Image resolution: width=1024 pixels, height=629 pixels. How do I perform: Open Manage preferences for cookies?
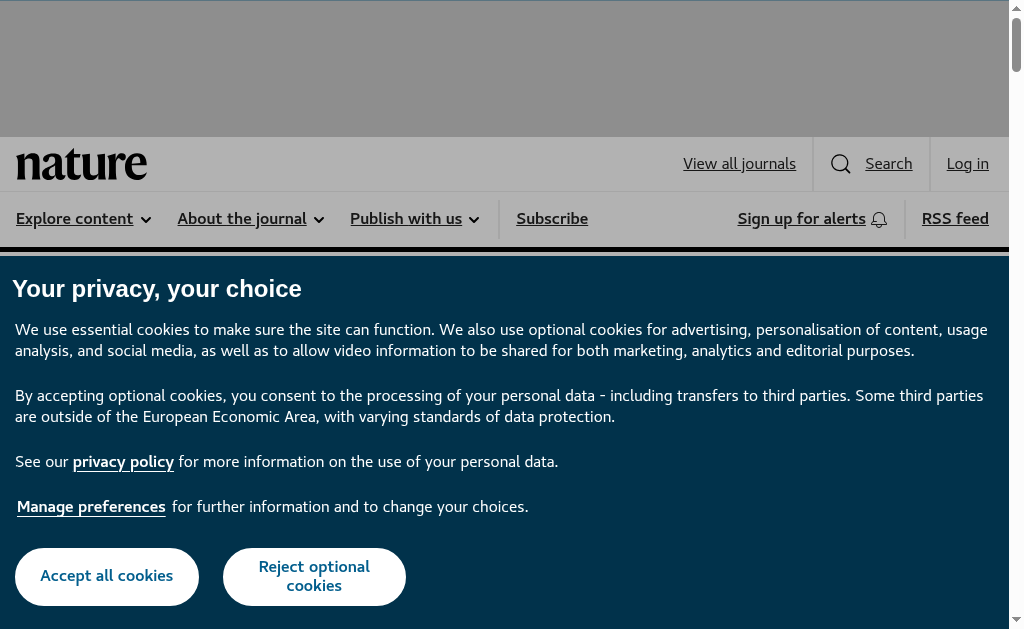click(x=91, y=507)
